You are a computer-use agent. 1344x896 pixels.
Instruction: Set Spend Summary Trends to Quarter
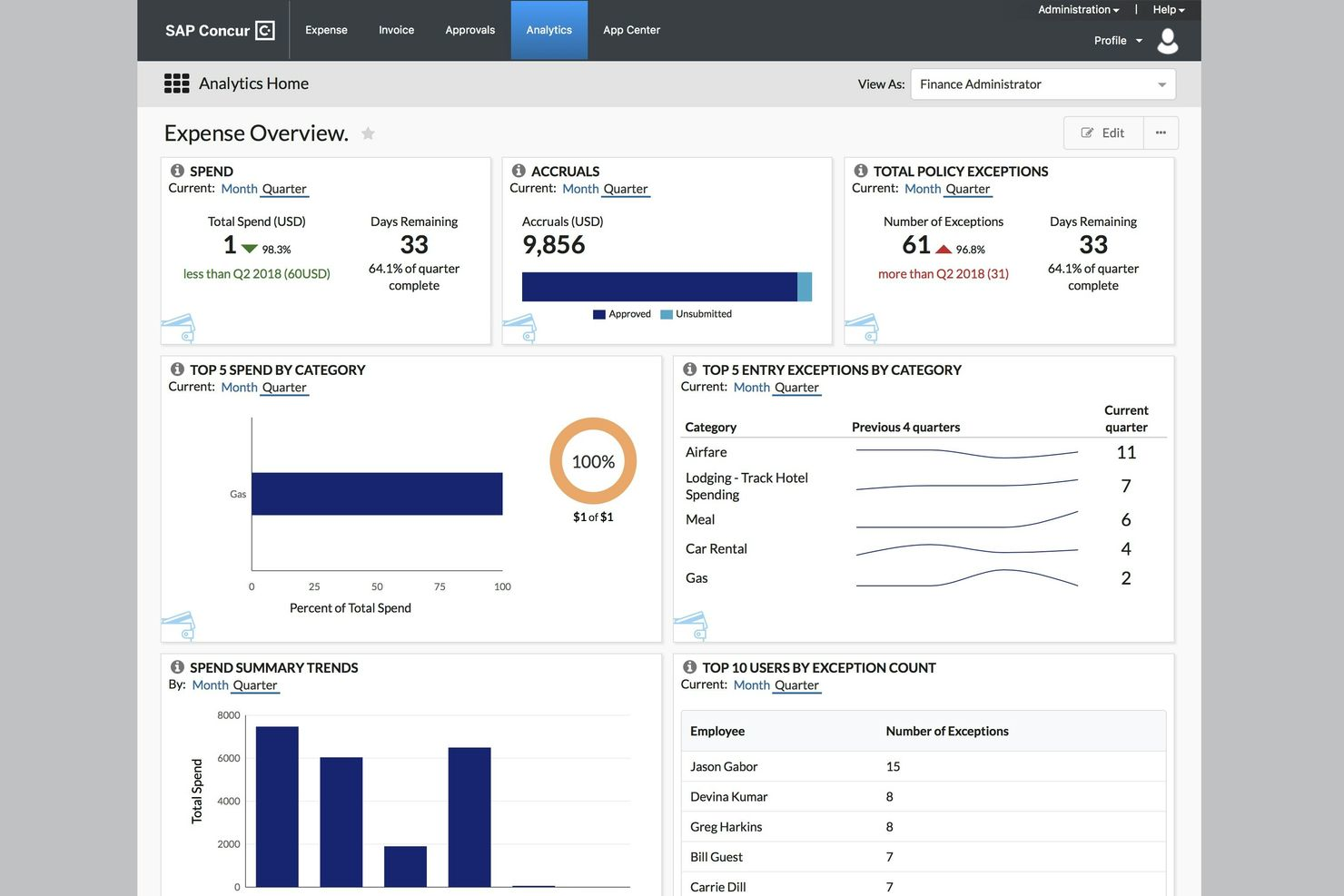click(x=255, y=684)
